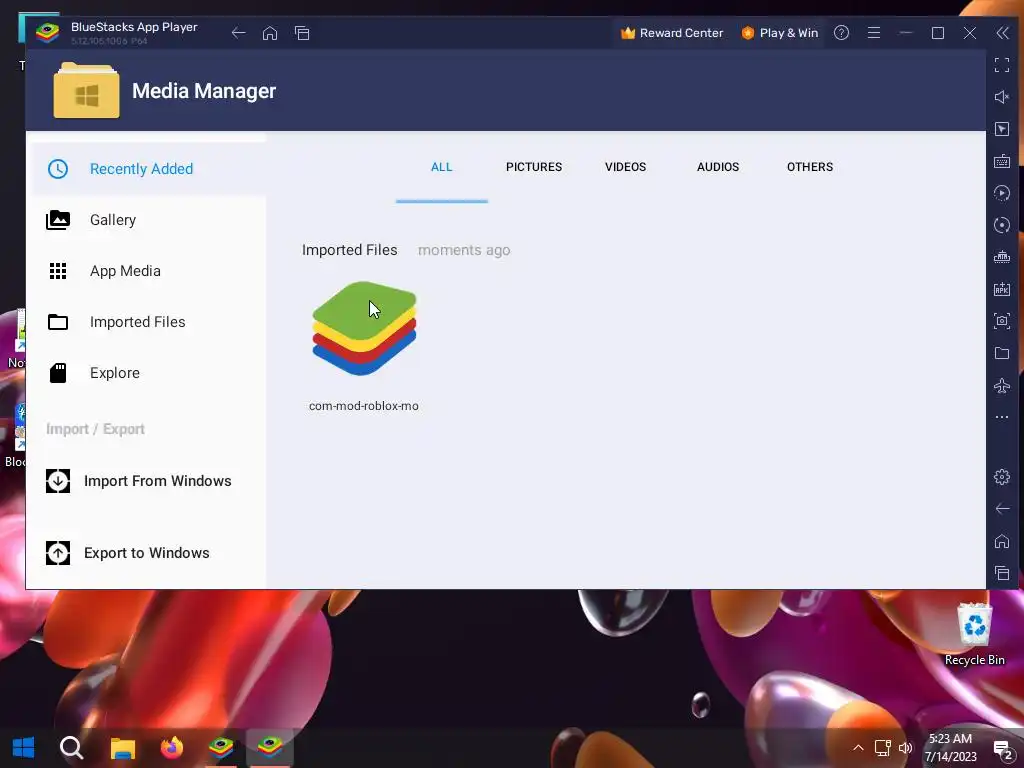Screen dimensions: 1024x768
Task: Toggle the cursor lock icon in side toolbar
Action: point(1002,129)
